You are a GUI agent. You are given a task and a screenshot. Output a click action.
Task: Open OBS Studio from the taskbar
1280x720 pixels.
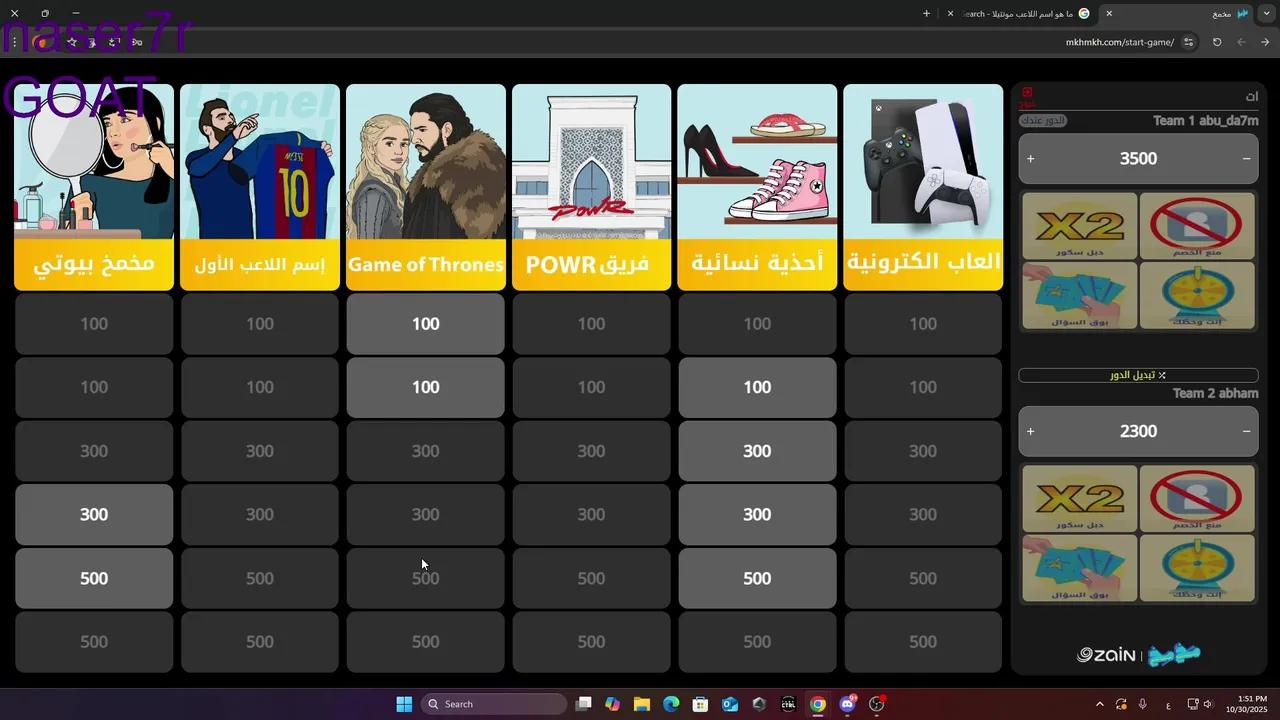click(877, 704)
